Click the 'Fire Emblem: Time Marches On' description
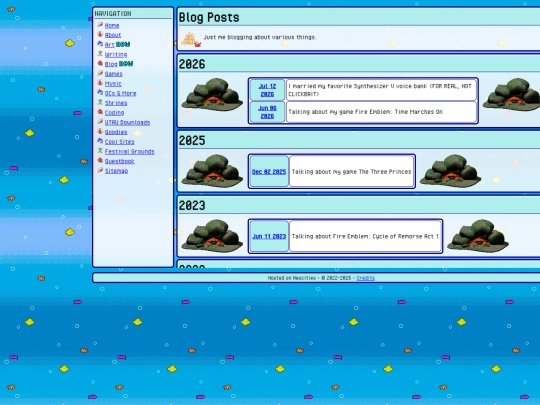The width and height of the screenshot is (540, 405). point(365,112)
